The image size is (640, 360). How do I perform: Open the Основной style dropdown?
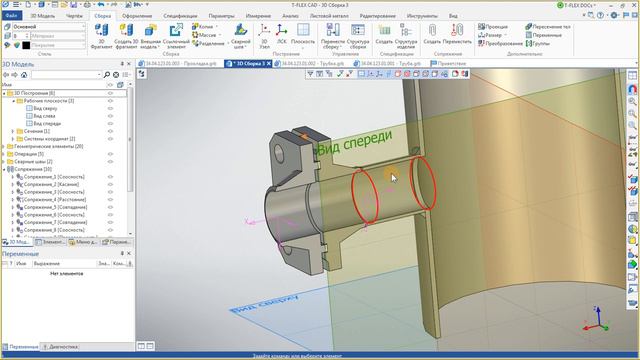pyautogui.click(x=49, y=27)
